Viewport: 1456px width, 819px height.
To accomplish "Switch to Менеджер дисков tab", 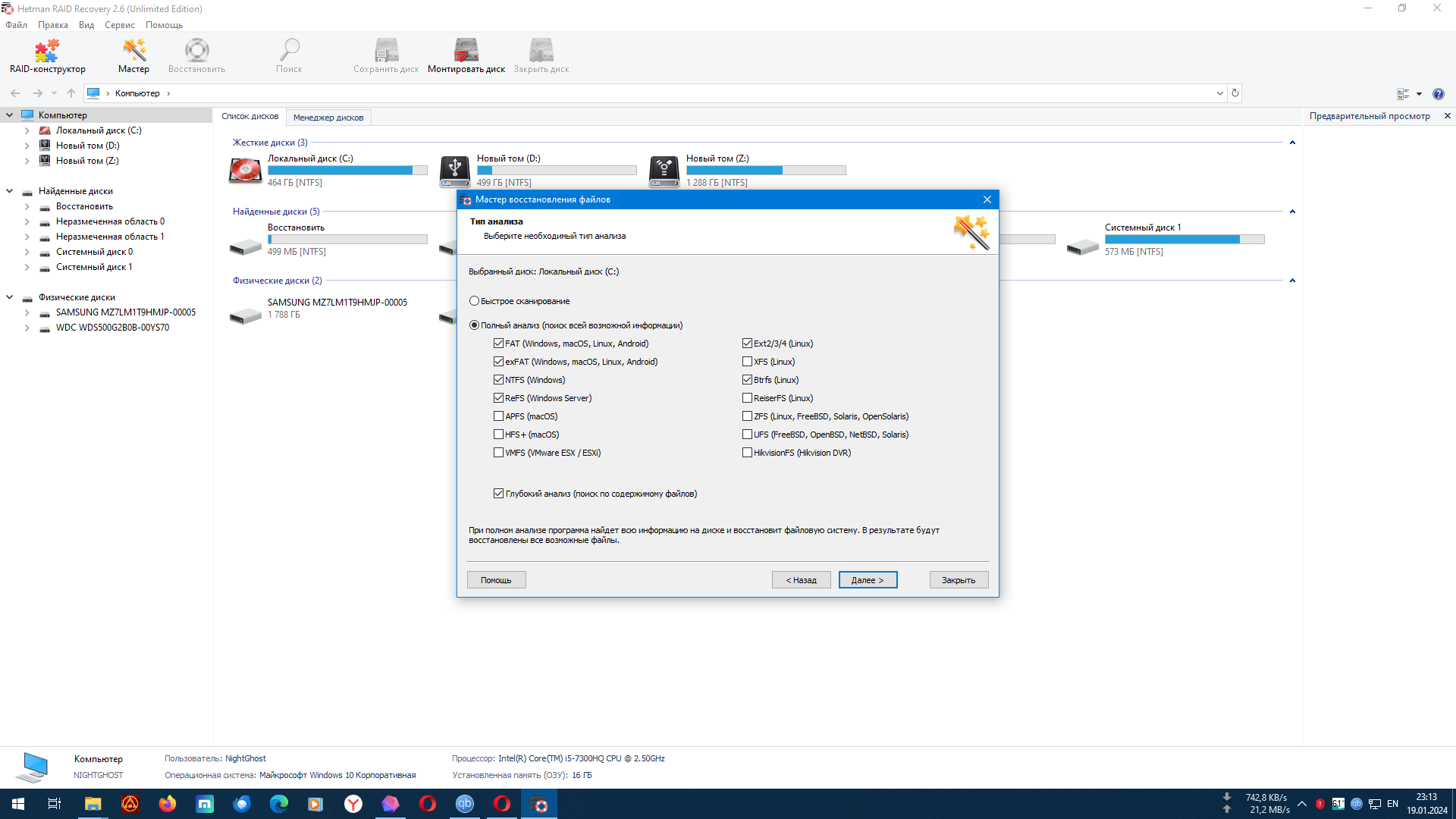I will coord(328,118).
